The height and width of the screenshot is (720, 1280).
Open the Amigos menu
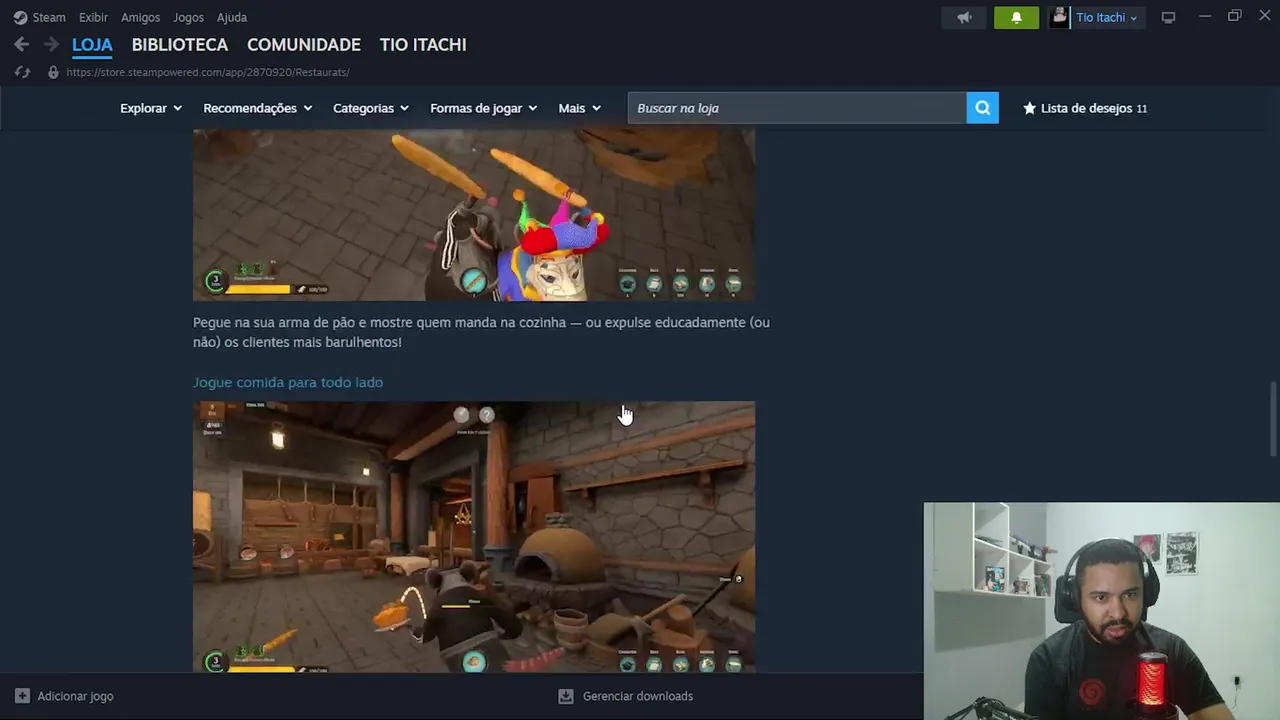pos(140,17)
